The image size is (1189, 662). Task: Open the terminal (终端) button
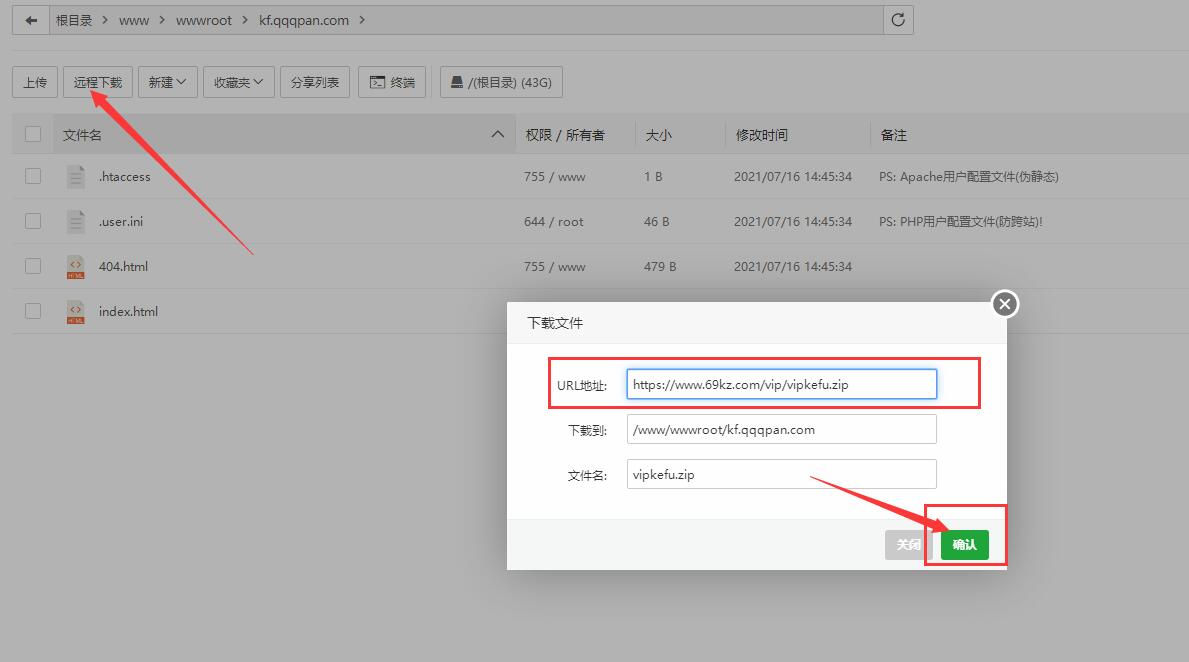(393, 82)
